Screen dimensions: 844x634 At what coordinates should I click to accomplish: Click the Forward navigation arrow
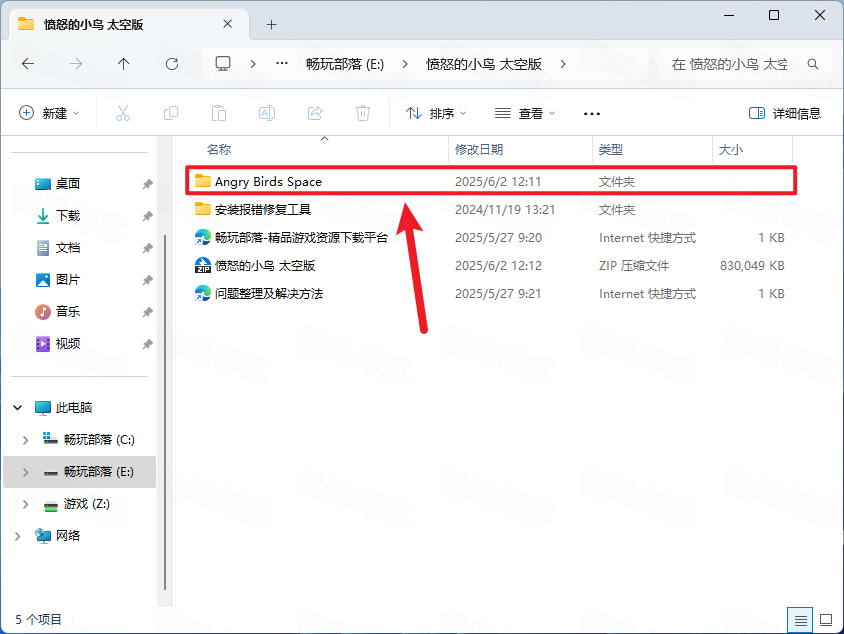point(76,64)
